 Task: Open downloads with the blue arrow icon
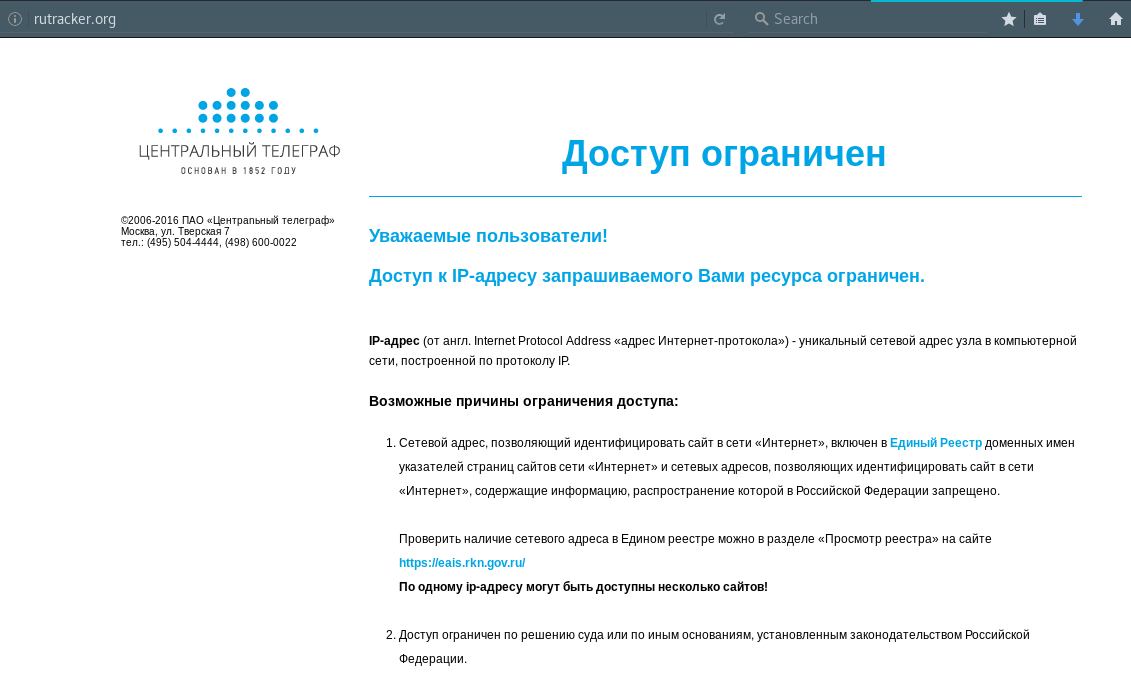pos(1078,19)
